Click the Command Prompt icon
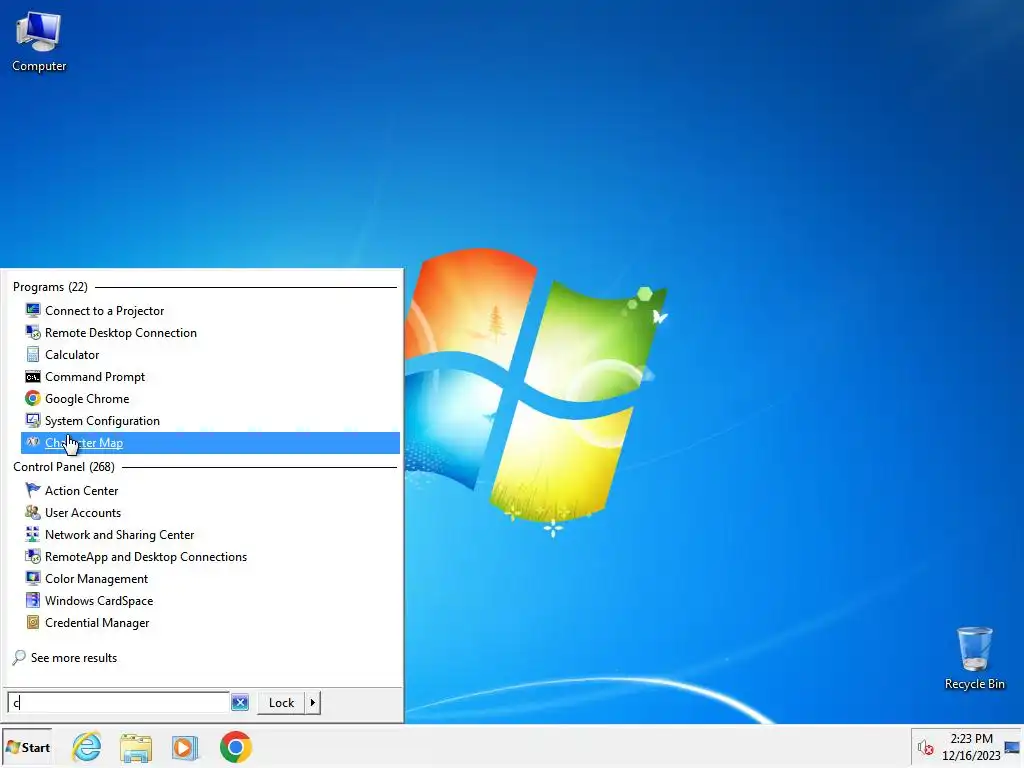 click(x=33, y=377)
